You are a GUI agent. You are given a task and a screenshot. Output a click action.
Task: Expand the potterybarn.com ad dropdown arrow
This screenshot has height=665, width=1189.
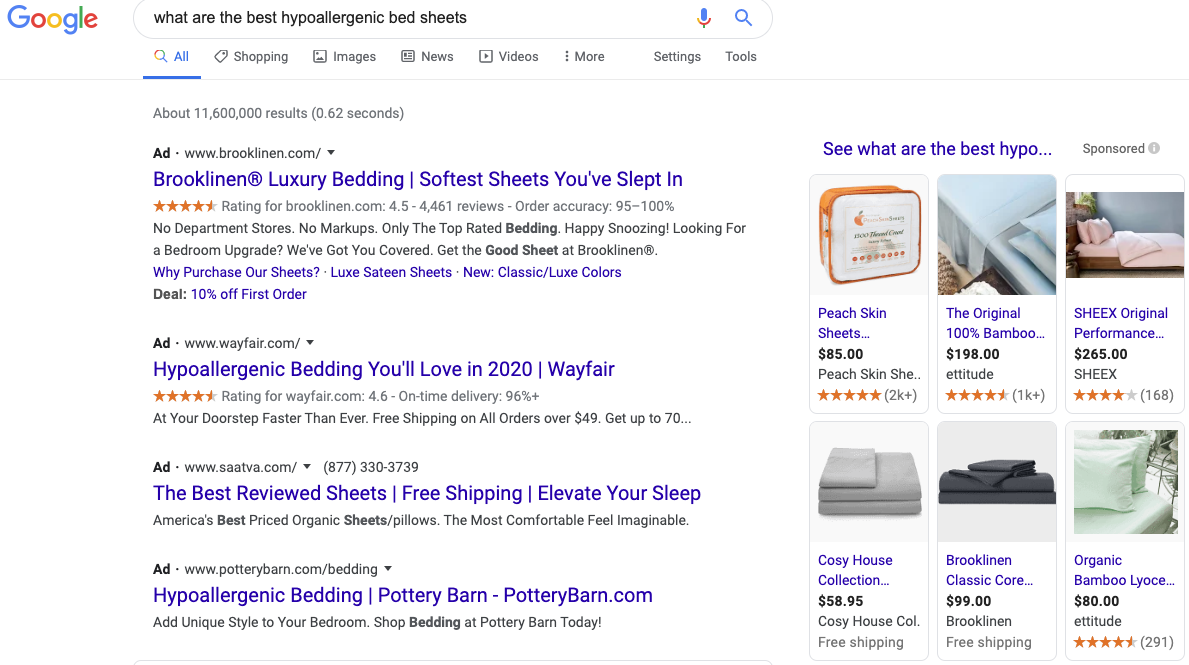point(388,569)
